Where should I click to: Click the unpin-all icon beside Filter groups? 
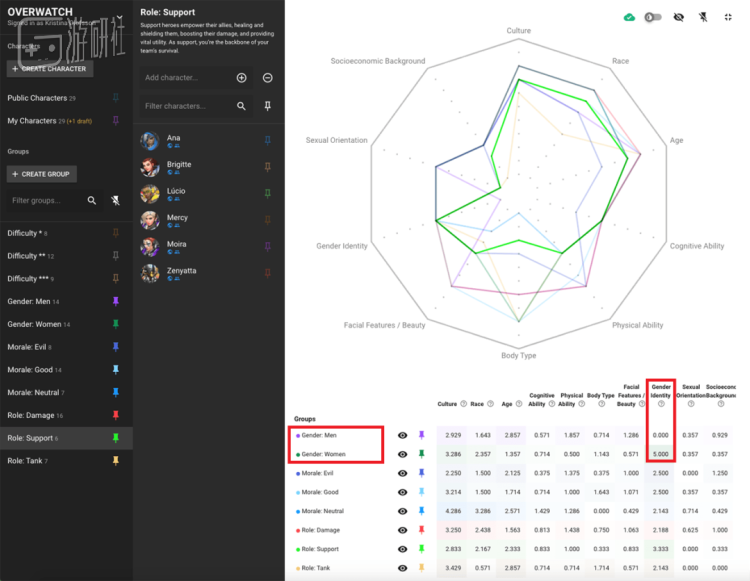tap(115, 200)
